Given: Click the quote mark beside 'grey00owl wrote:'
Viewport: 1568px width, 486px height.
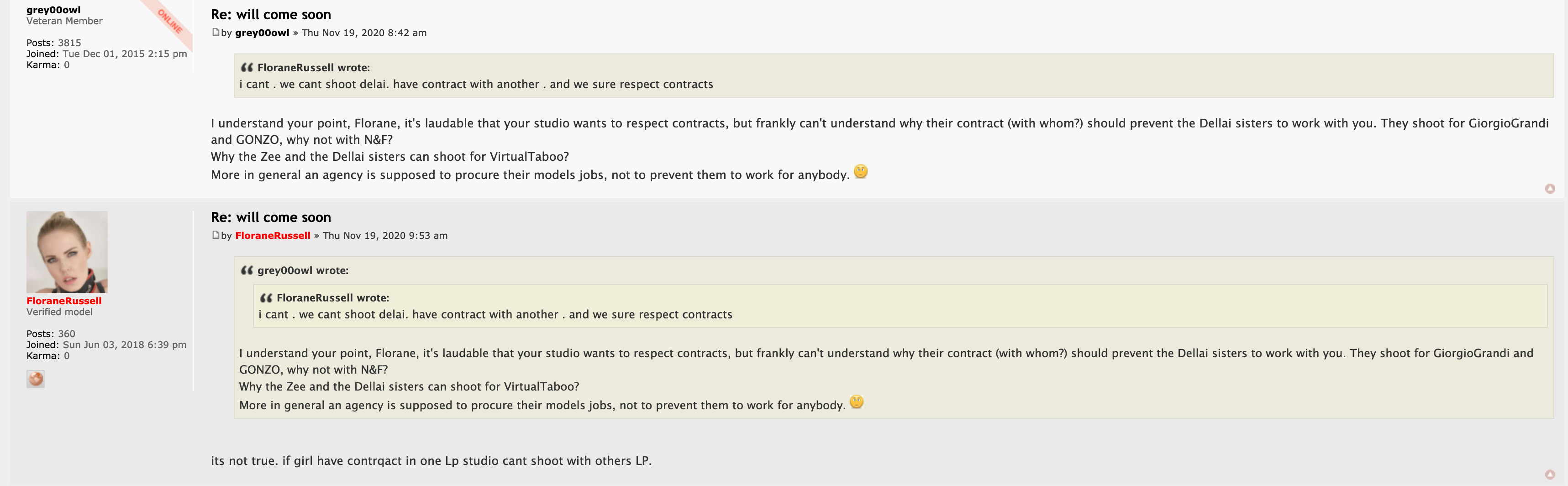Looking at the screenshot, I should (x=247, y=270).
